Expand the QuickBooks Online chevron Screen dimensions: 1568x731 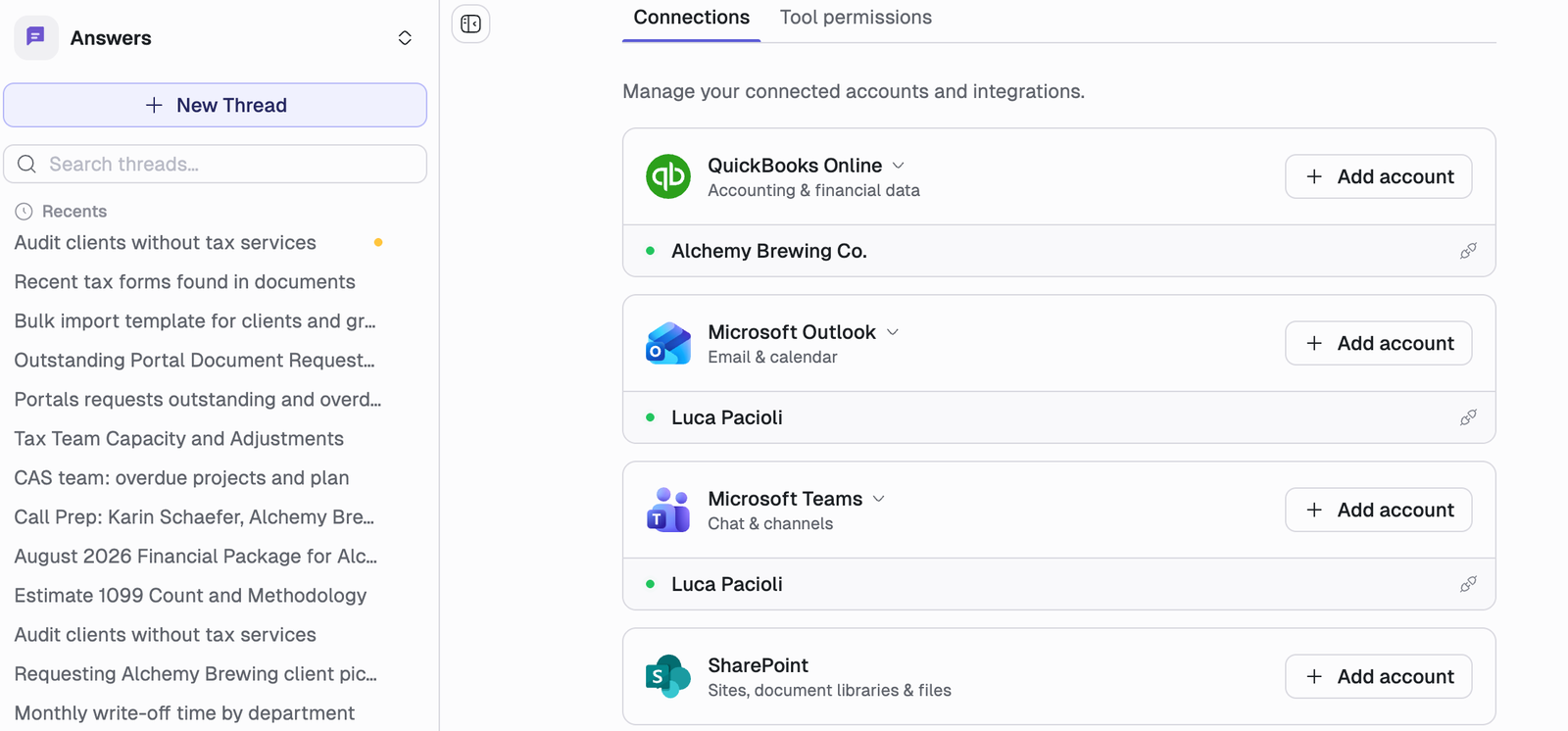(x=899, y=166)
